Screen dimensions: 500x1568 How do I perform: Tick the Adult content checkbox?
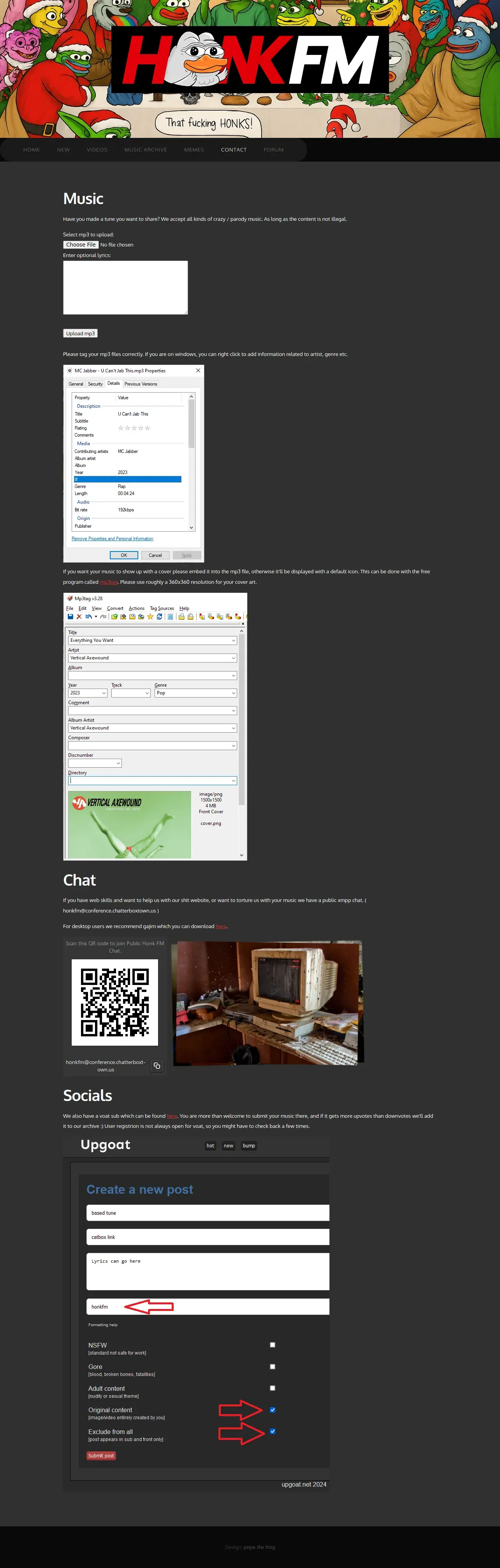[273, 1388]
